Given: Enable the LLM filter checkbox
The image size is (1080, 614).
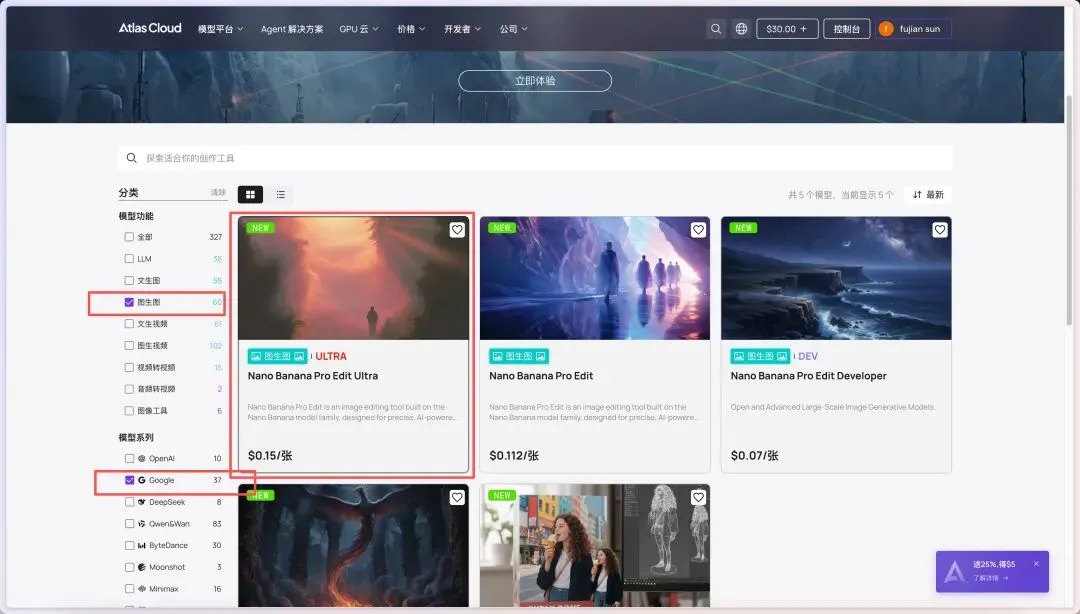Looking at the screenshot, I should click(x=129, y=258).
